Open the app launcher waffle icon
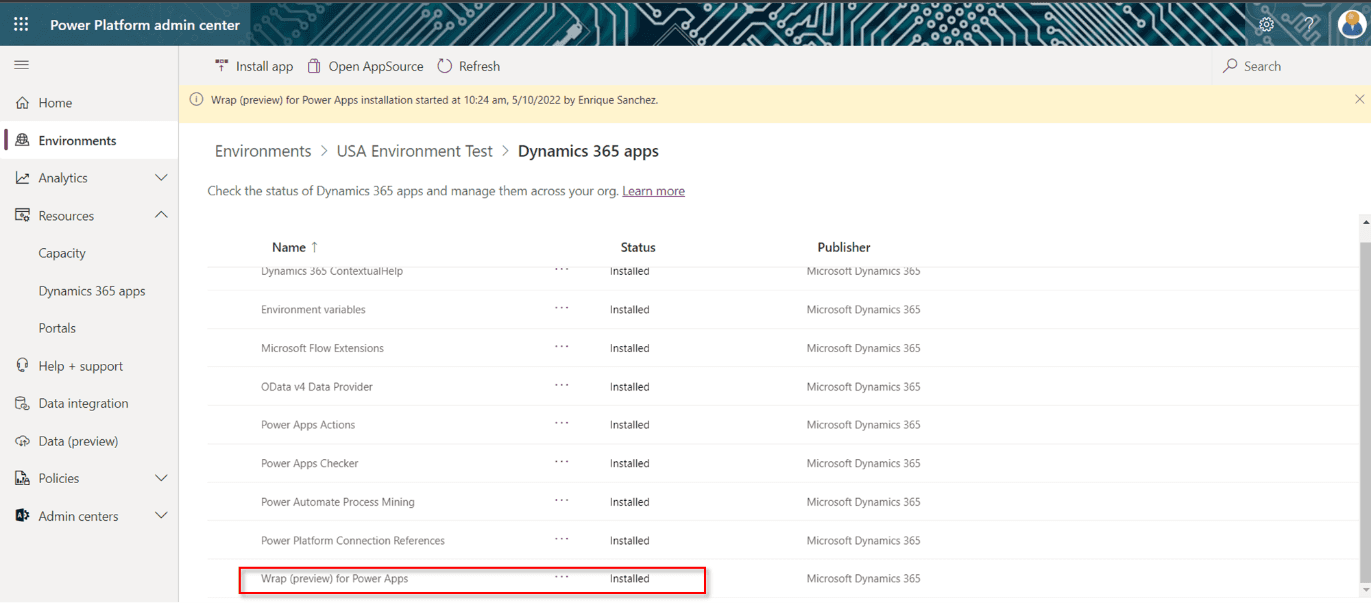The image size is (1371, 603). [21, 25]
